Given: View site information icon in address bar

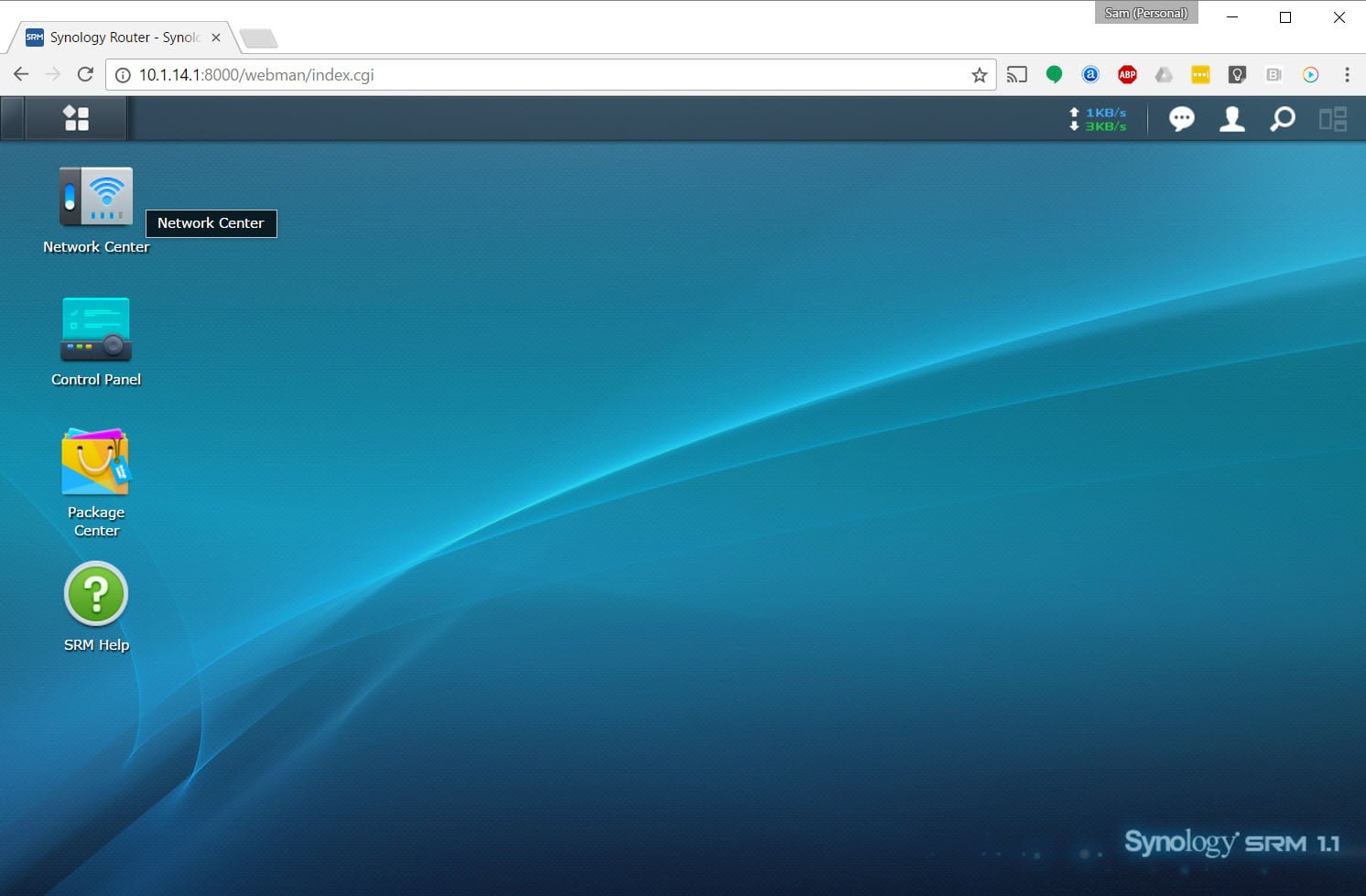Looking at the screenshot, I should point(122,75).
